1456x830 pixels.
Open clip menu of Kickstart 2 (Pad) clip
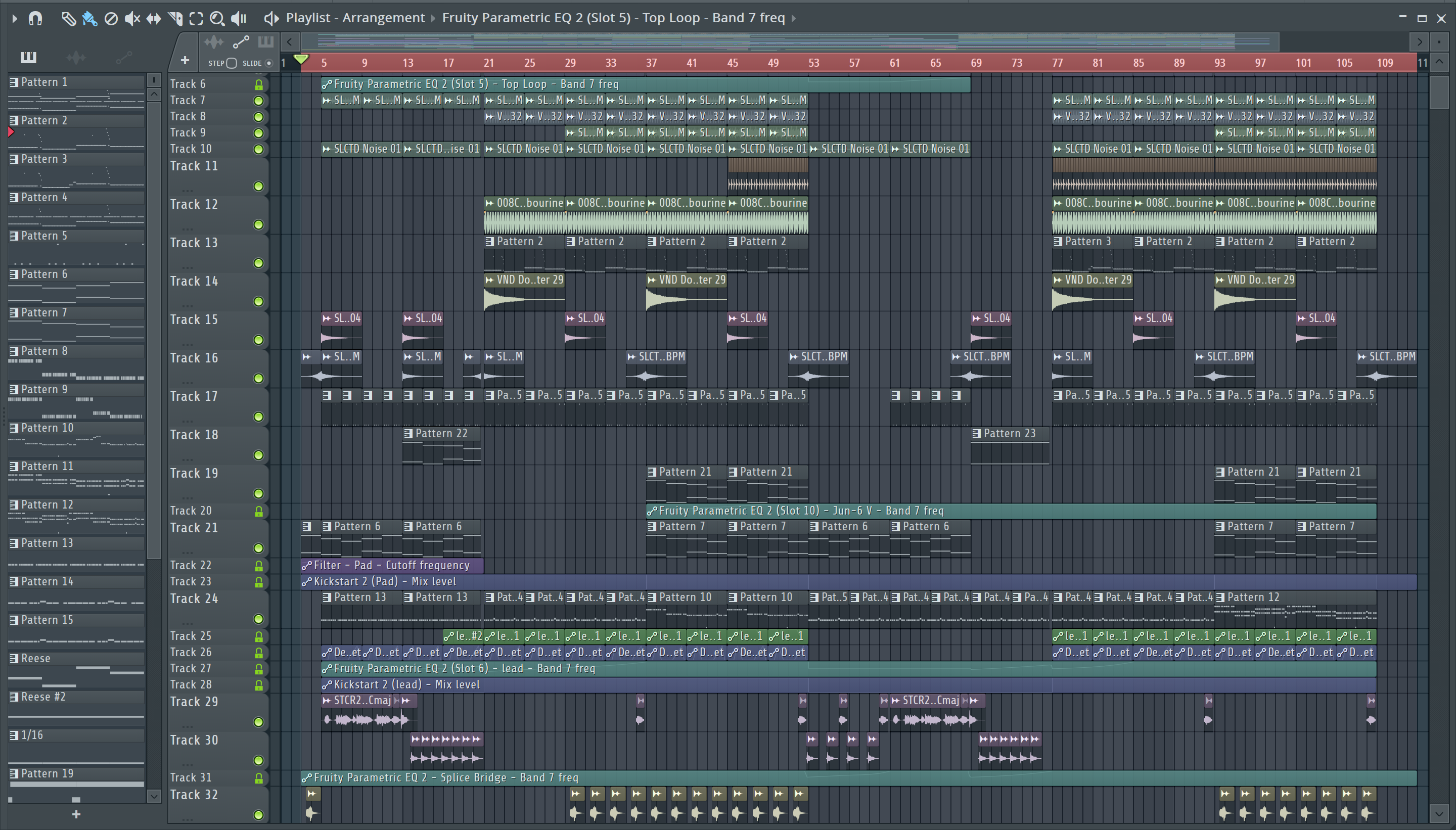pos(307,581)
